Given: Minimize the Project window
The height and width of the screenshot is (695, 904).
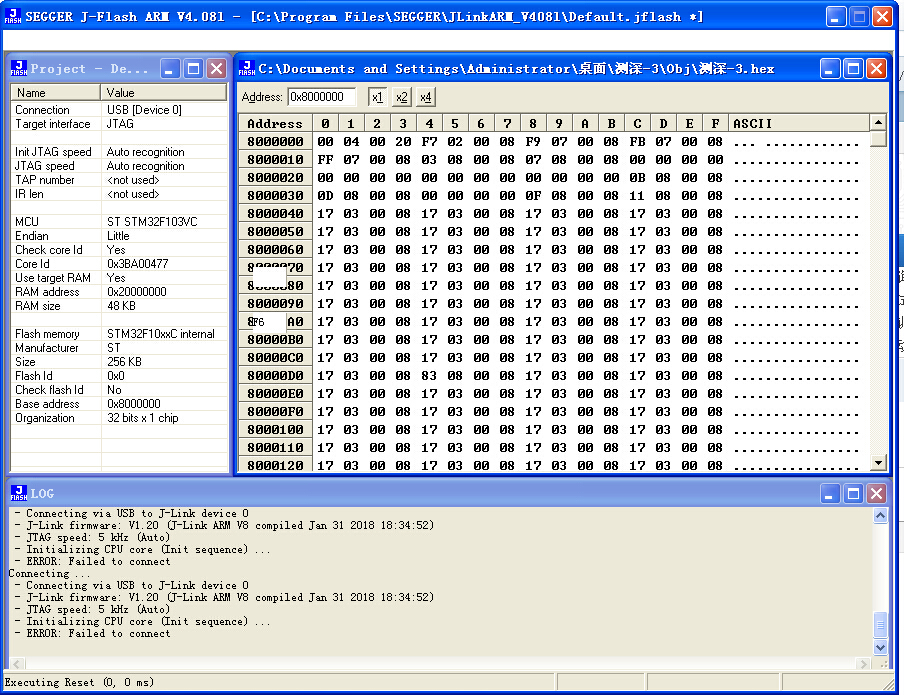Looking at the screenshot, I should 169,69.
